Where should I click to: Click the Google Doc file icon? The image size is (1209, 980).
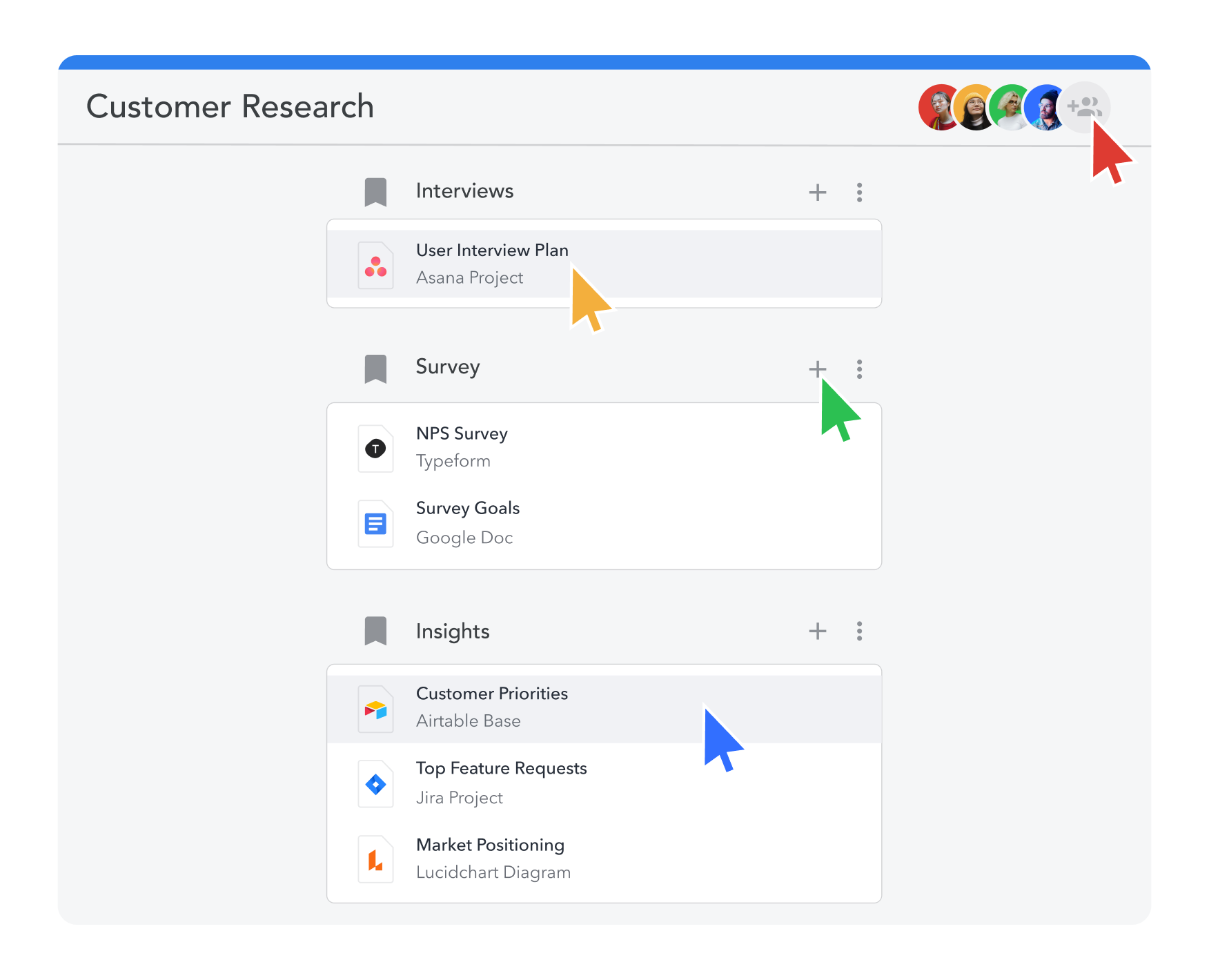375,524
